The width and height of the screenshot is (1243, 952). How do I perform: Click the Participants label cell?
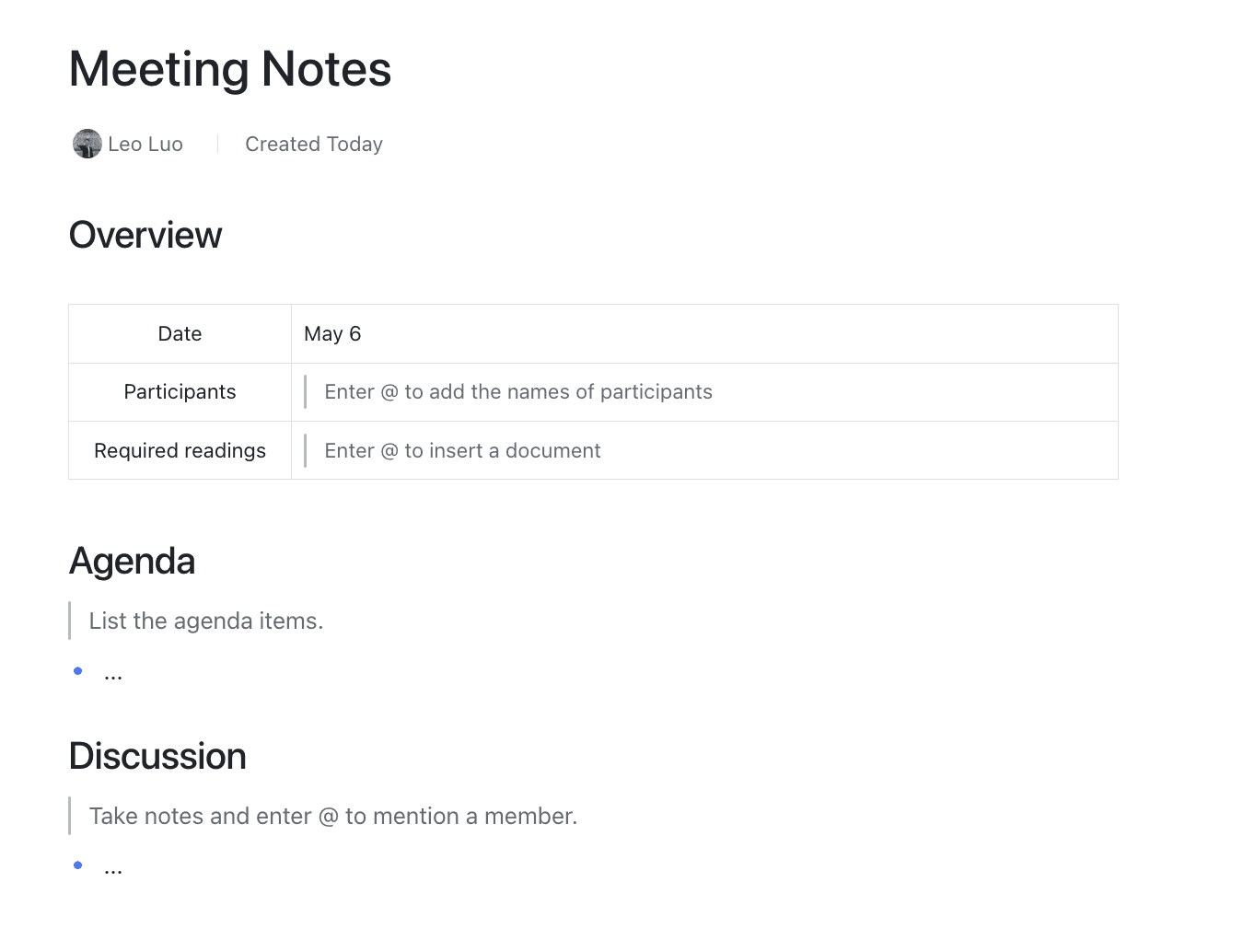pyautogui.click(x=180, y=392)
